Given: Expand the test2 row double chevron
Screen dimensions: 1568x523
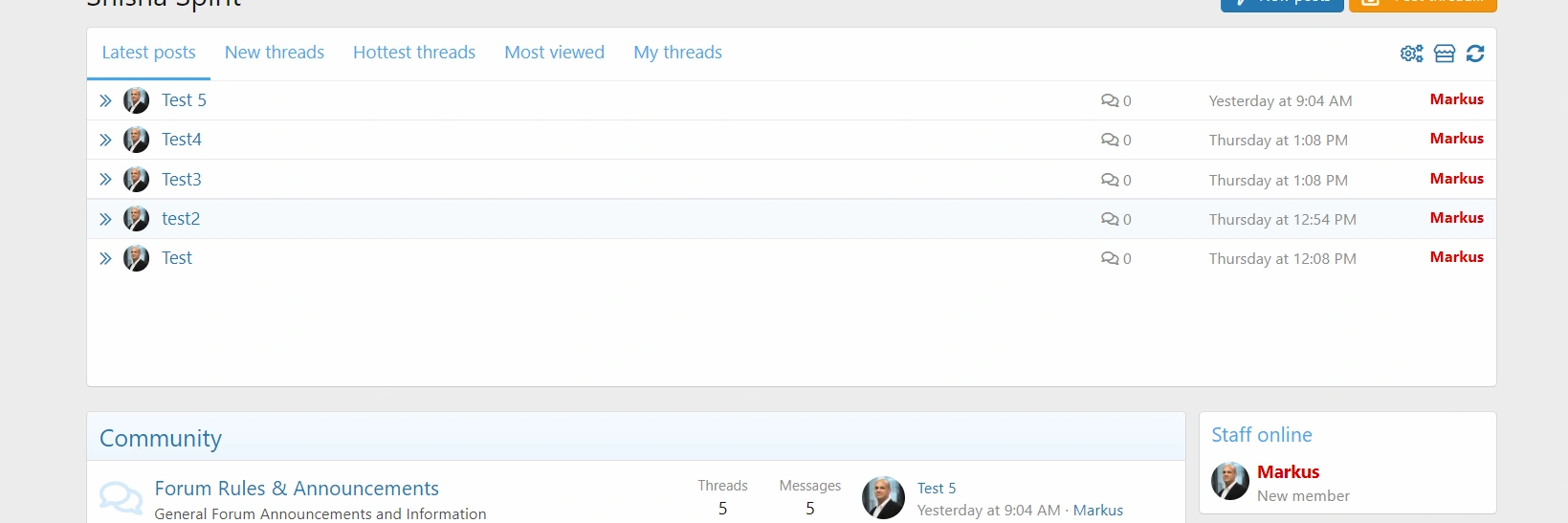Looking at the screenshot, I should [105, 219].
